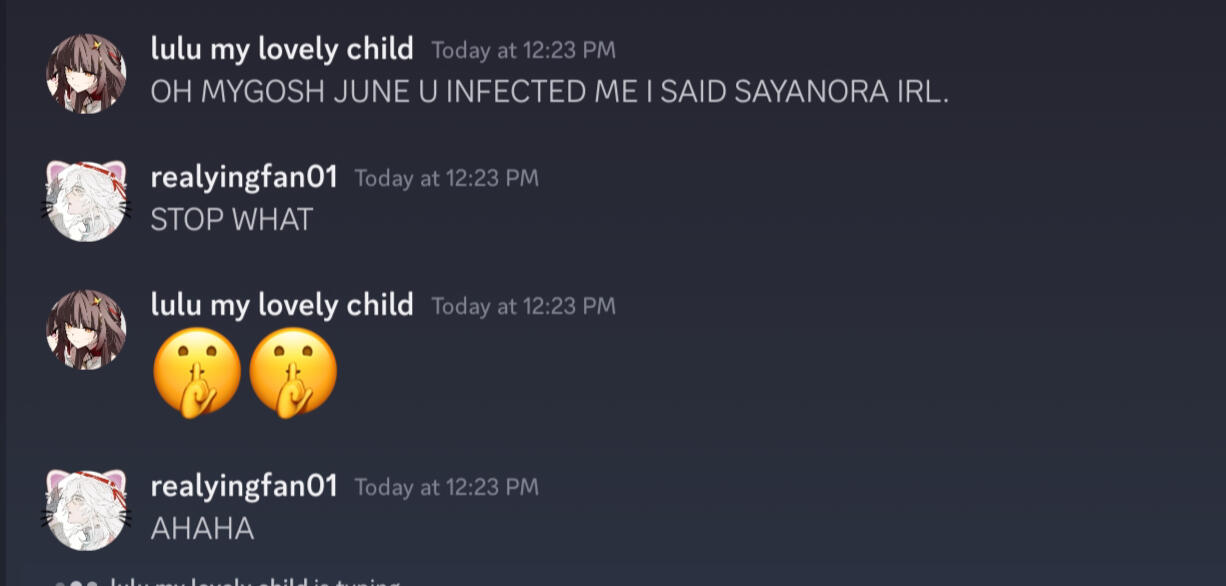
Task: Click the timestamp of the STOP WHAT message
Action: pyautogui.click(x=446, y=178)
